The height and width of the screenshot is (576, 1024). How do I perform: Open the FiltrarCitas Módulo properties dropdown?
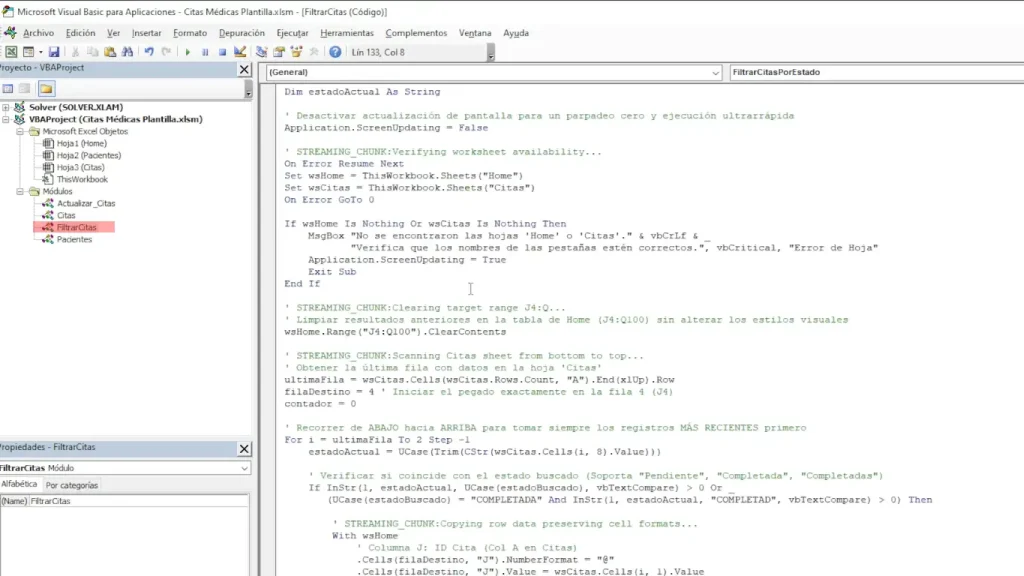[125, 468]
